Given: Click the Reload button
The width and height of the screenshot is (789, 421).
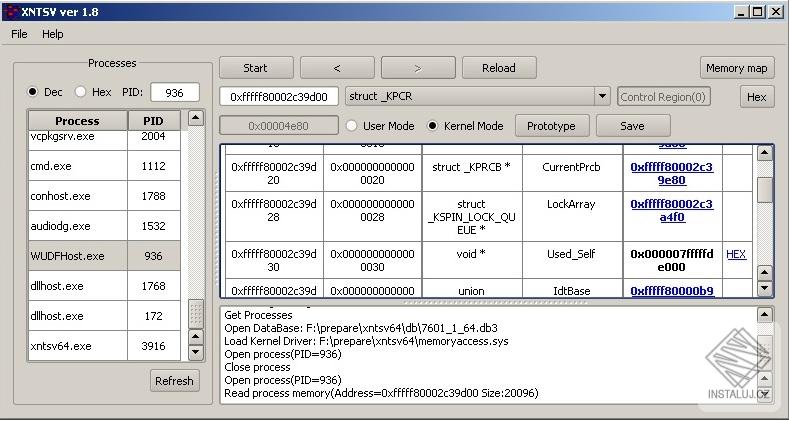Looking at the screenshot, I should point(499,68).
